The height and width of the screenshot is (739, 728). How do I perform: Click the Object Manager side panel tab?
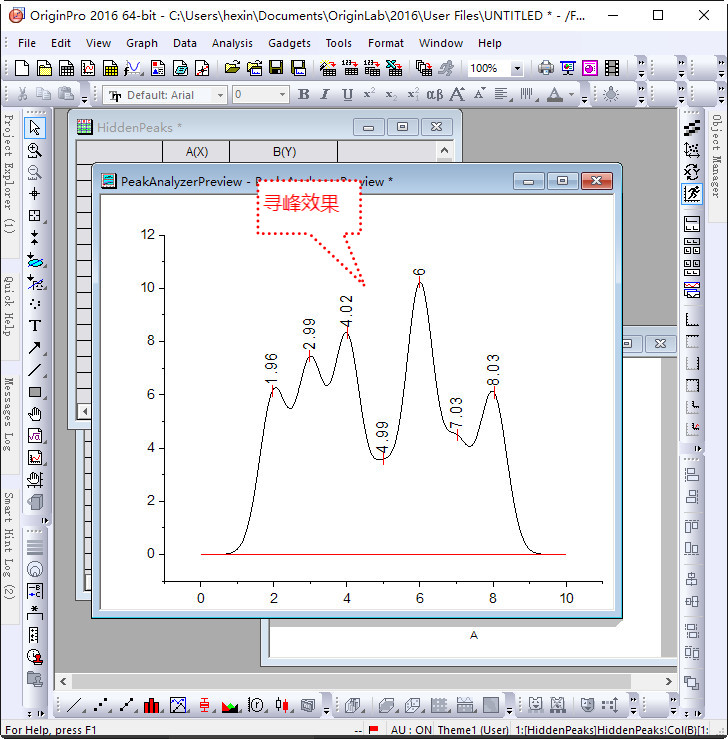(x=716, y=156)
